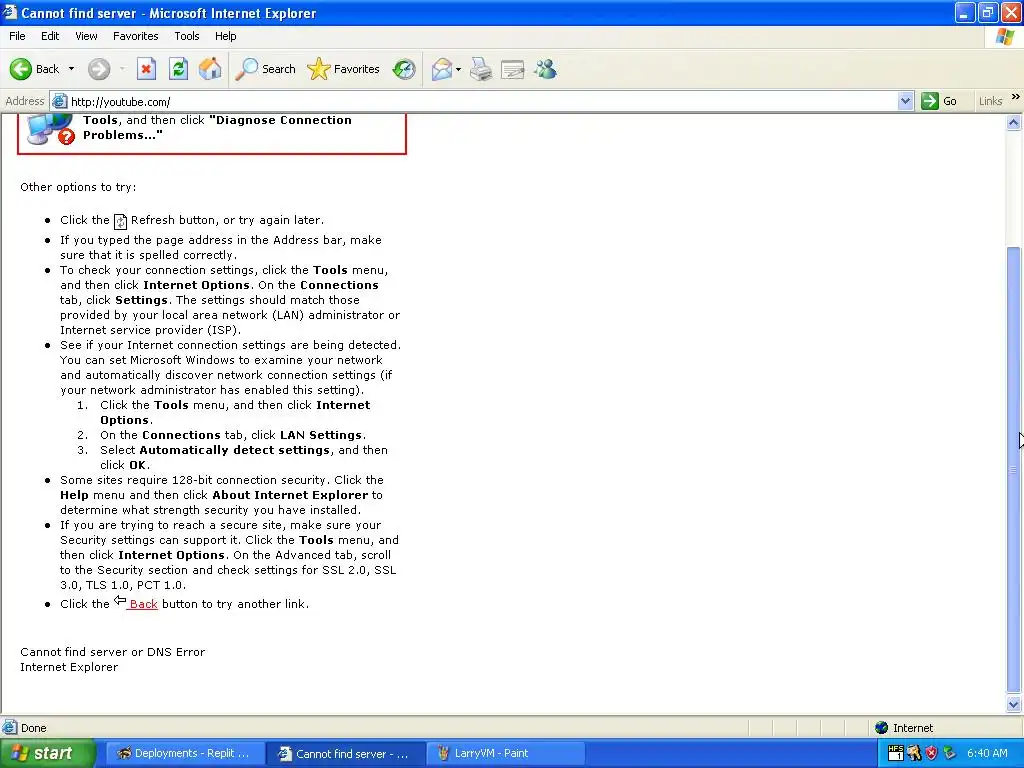Click the Done status bar icon
The width and height of the screenshot is (1024, 768).
(10, 728)
